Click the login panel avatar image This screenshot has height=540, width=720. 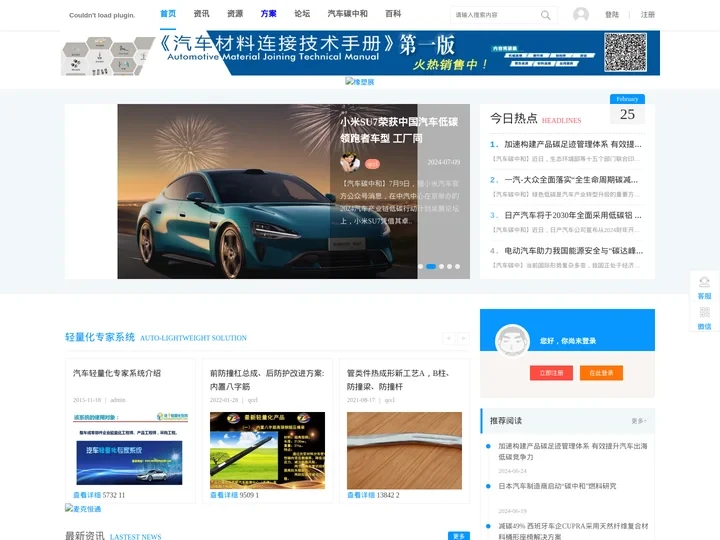[x=512, y=341]
